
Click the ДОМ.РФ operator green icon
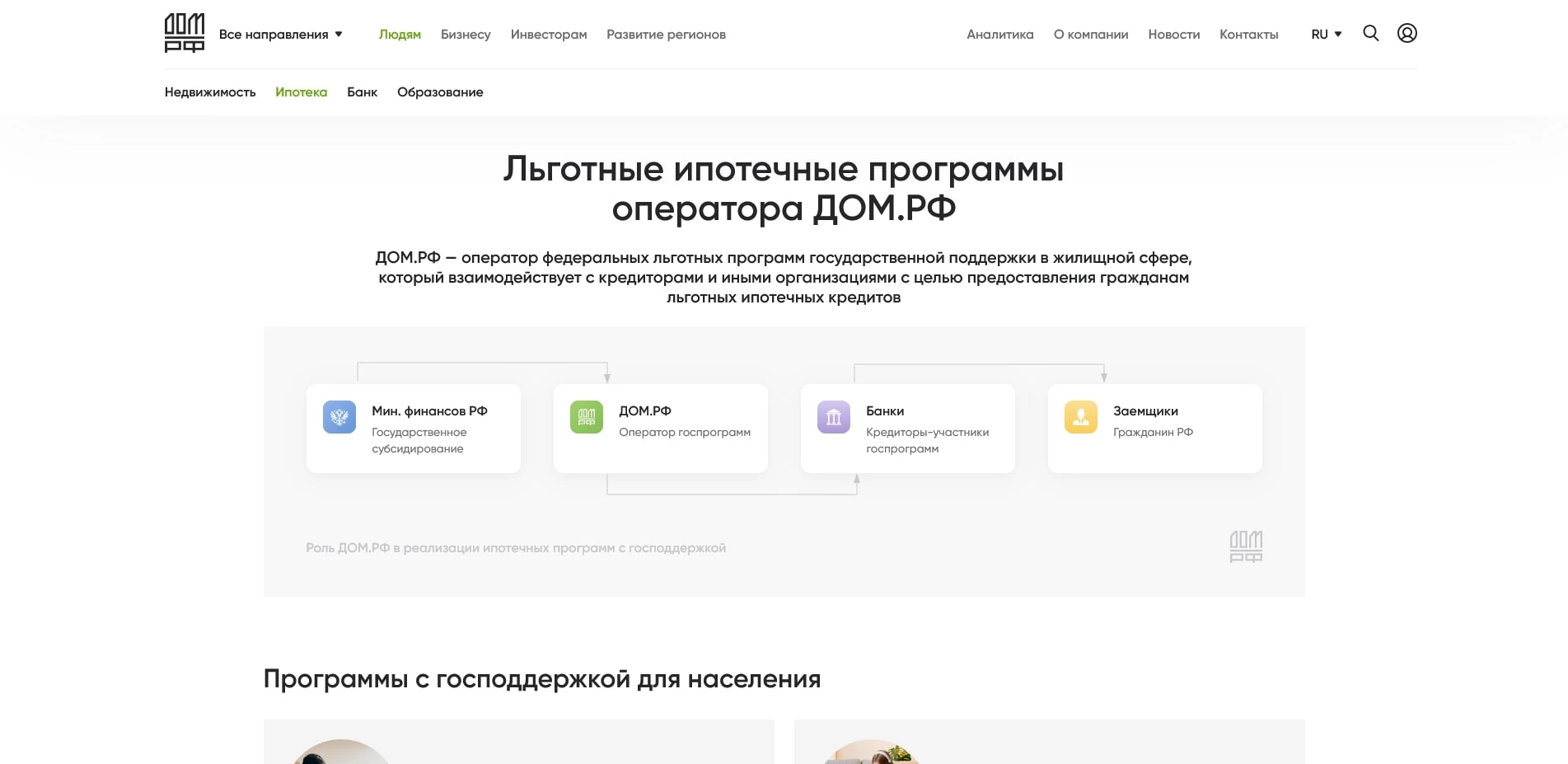(x=586, y=417)
